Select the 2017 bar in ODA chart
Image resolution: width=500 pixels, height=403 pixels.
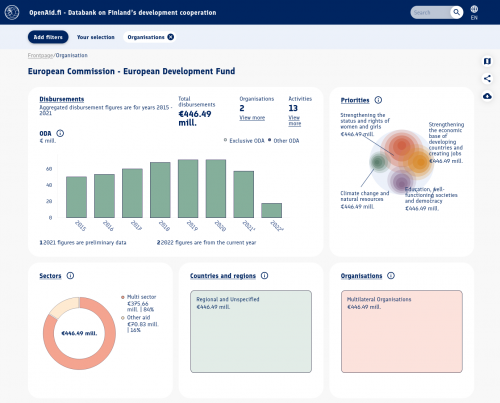click(132, 193)
